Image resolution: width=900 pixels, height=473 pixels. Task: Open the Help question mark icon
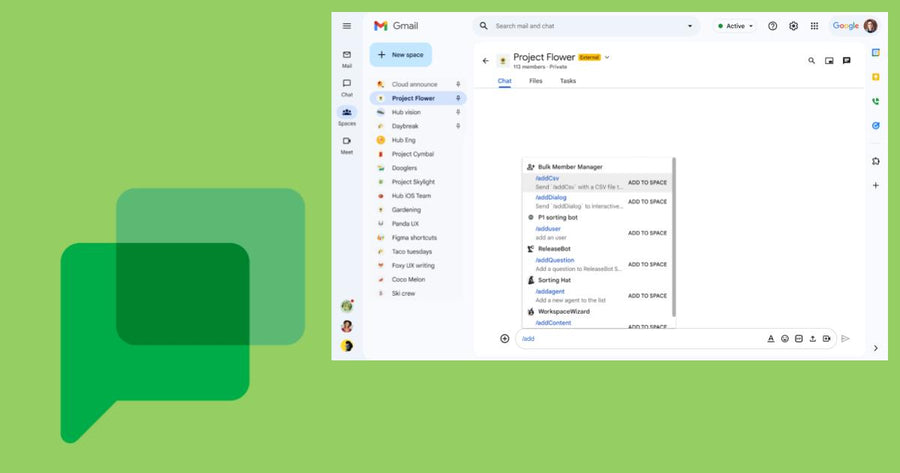[773, 26]
